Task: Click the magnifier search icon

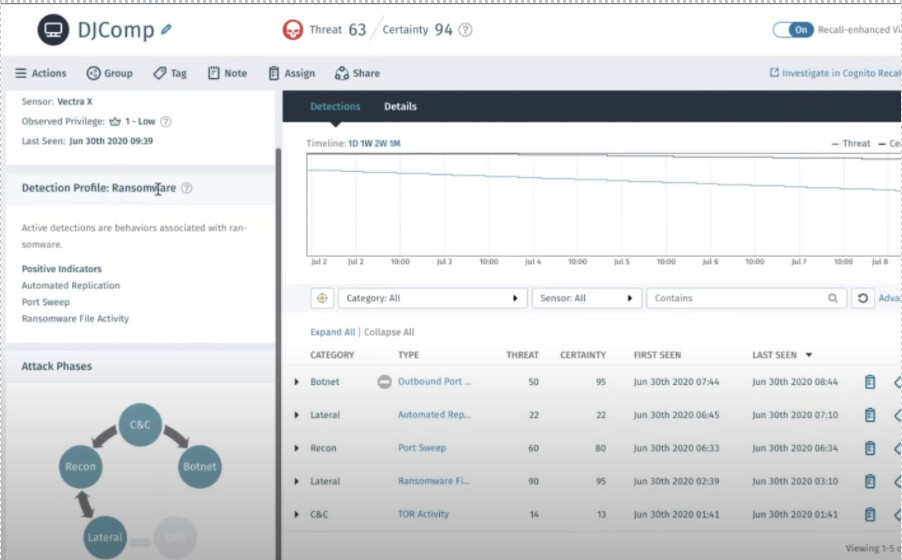Action: pos(832,298)
